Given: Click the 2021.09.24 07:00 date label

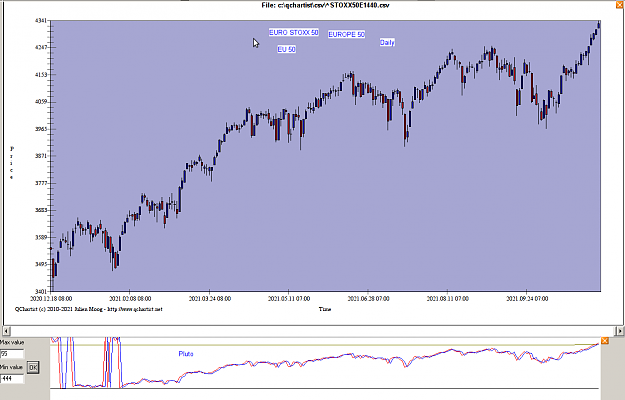Looking at the screenshot, I should point(527,298).
